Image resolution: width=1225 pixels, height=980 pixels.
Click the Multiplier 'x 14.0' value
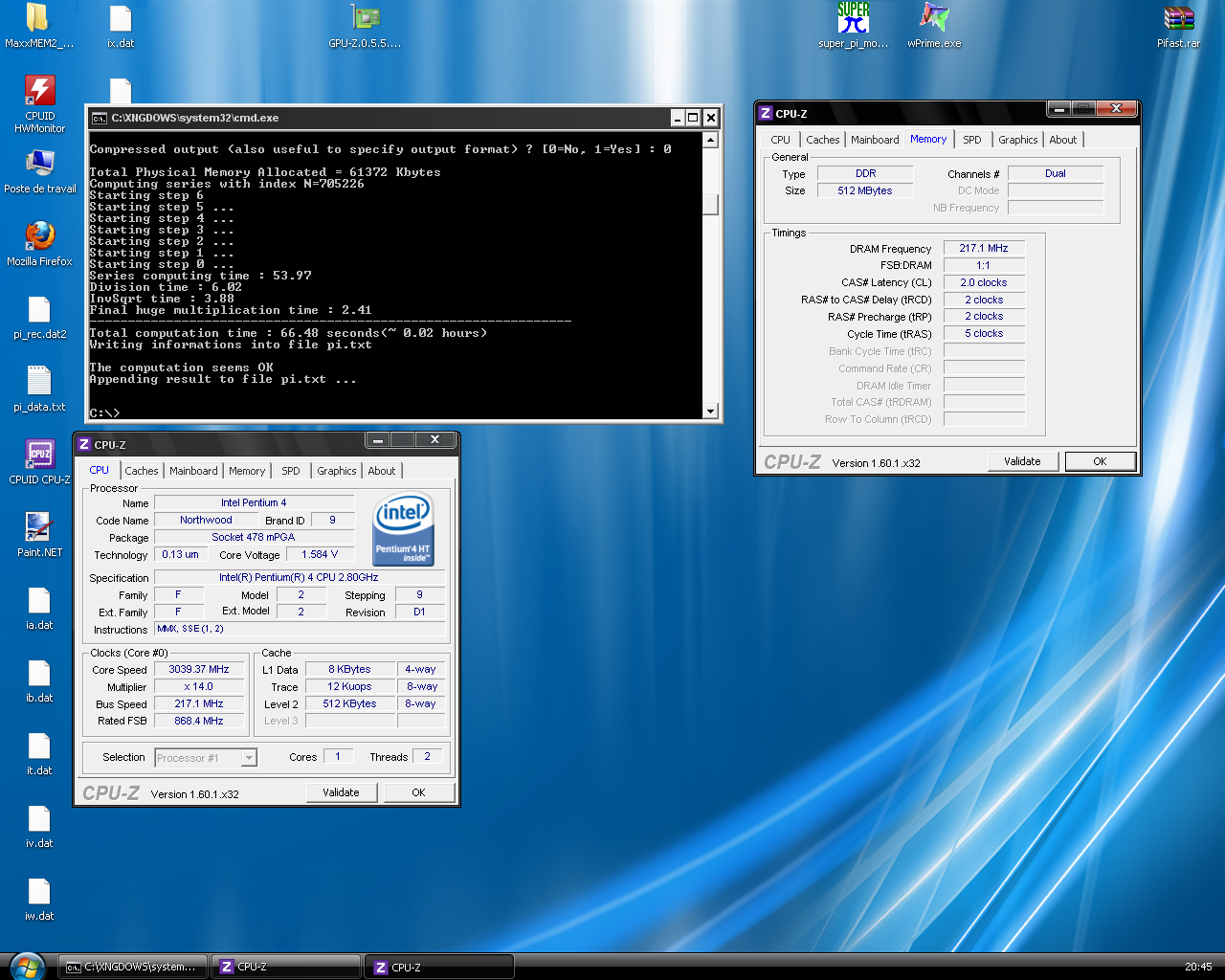[x=199, y=686]
